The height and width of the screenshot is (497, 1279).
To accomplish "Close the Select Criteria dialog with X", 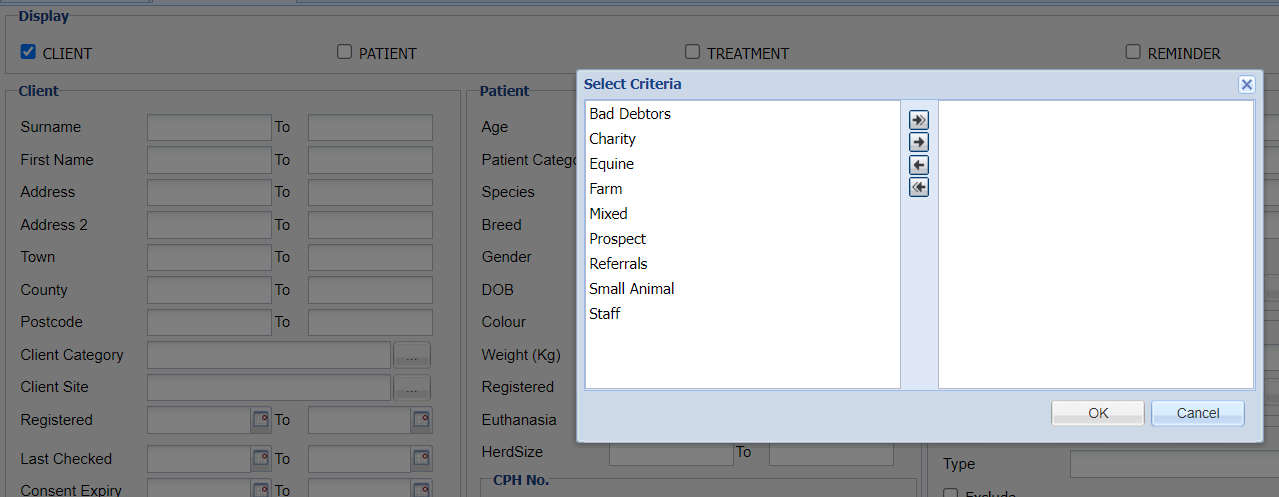I will [1246, 85].
